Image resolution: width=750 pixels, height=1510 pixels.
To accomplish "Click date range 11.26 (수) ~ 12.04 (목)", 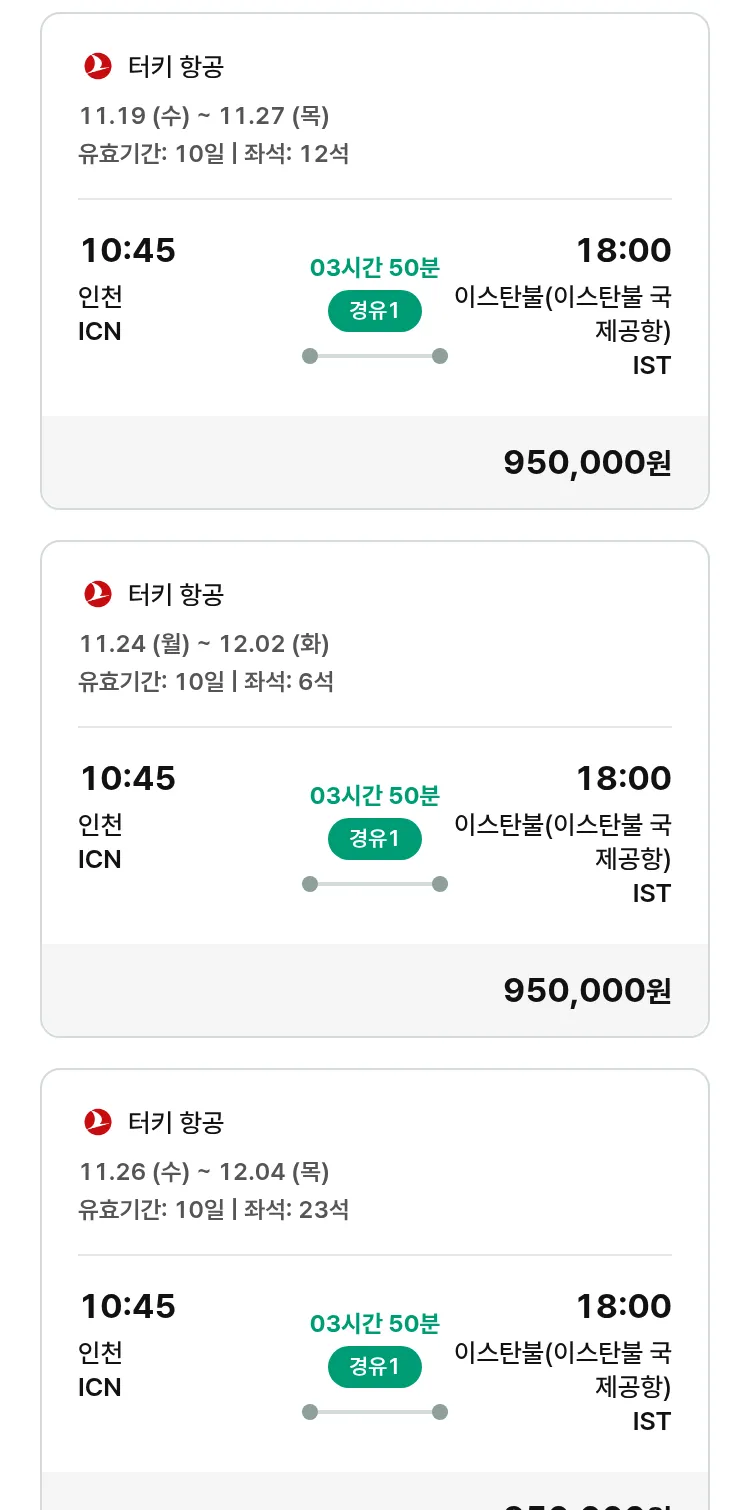I will [x=204, y=1172].
